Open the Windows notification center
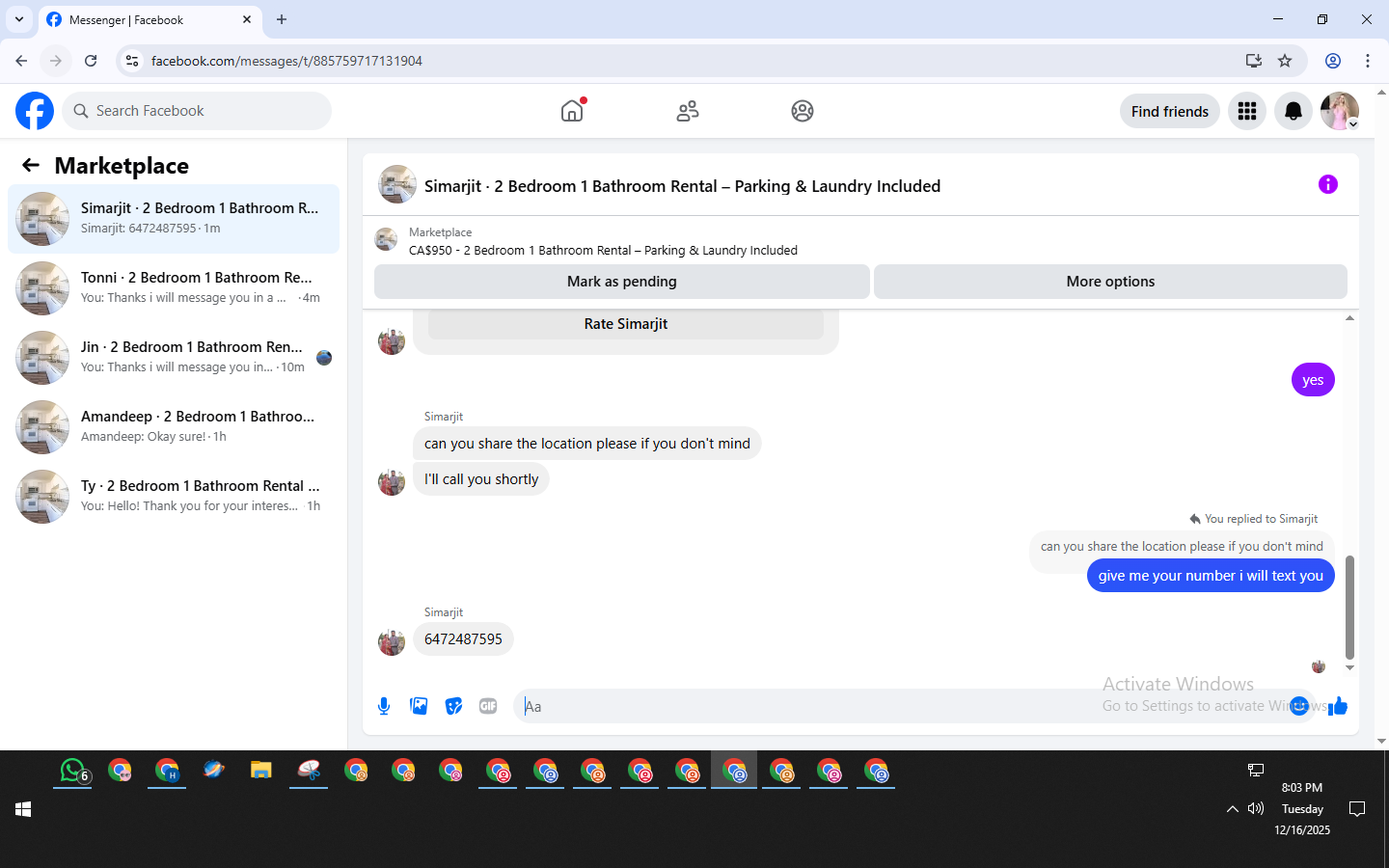 coord(1357,809)
